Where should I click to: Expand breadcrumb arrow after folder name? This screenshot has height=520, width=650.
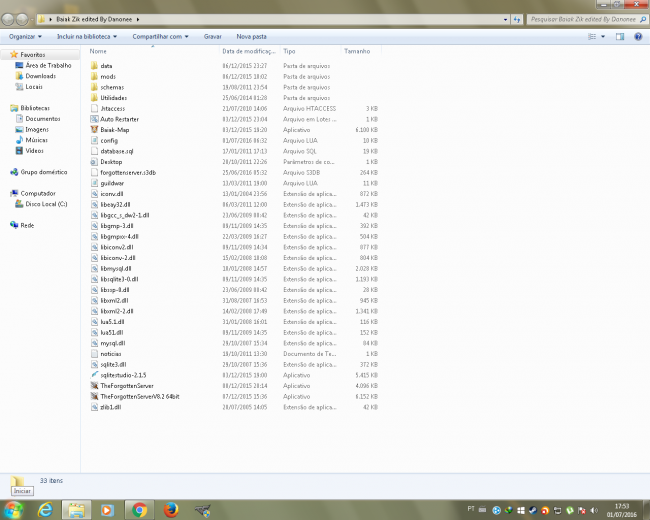coord(138,19)
